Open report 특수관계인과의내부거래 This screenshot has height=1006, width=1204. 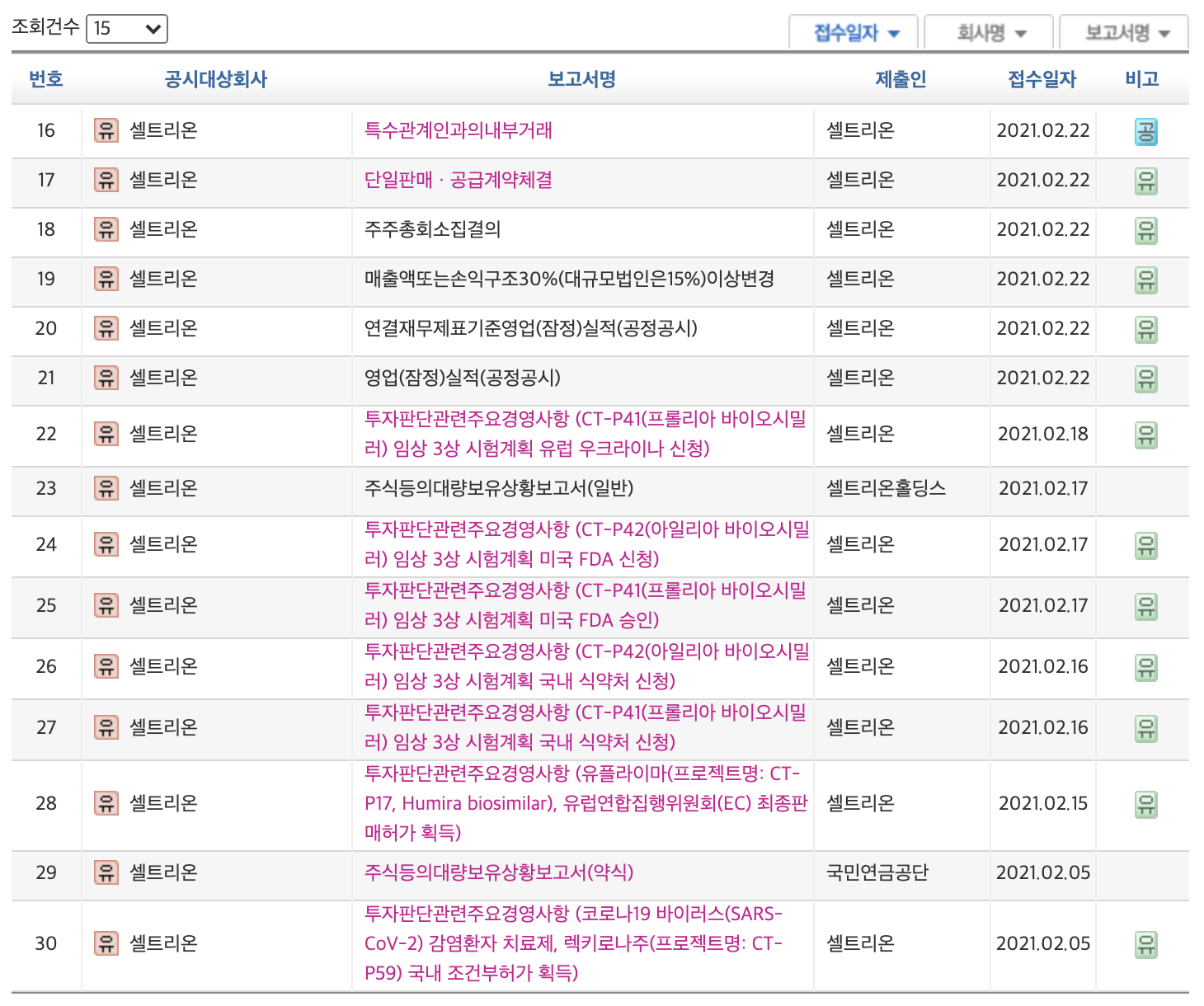459,130
